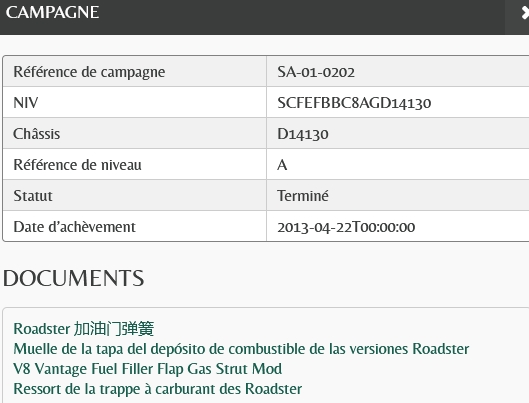Open Ressort de la trappe à carburant link
This screenshot has height=403, width=529.
(x=158, y=389)
